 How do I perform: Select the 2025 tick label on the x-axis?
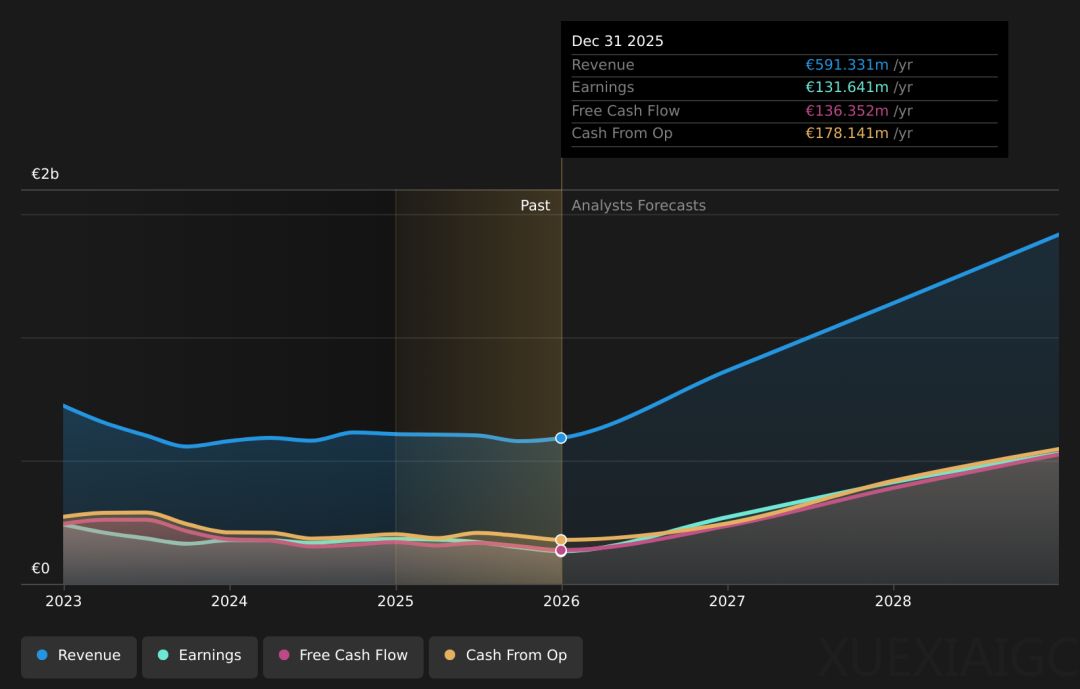[x=395, y=602]
